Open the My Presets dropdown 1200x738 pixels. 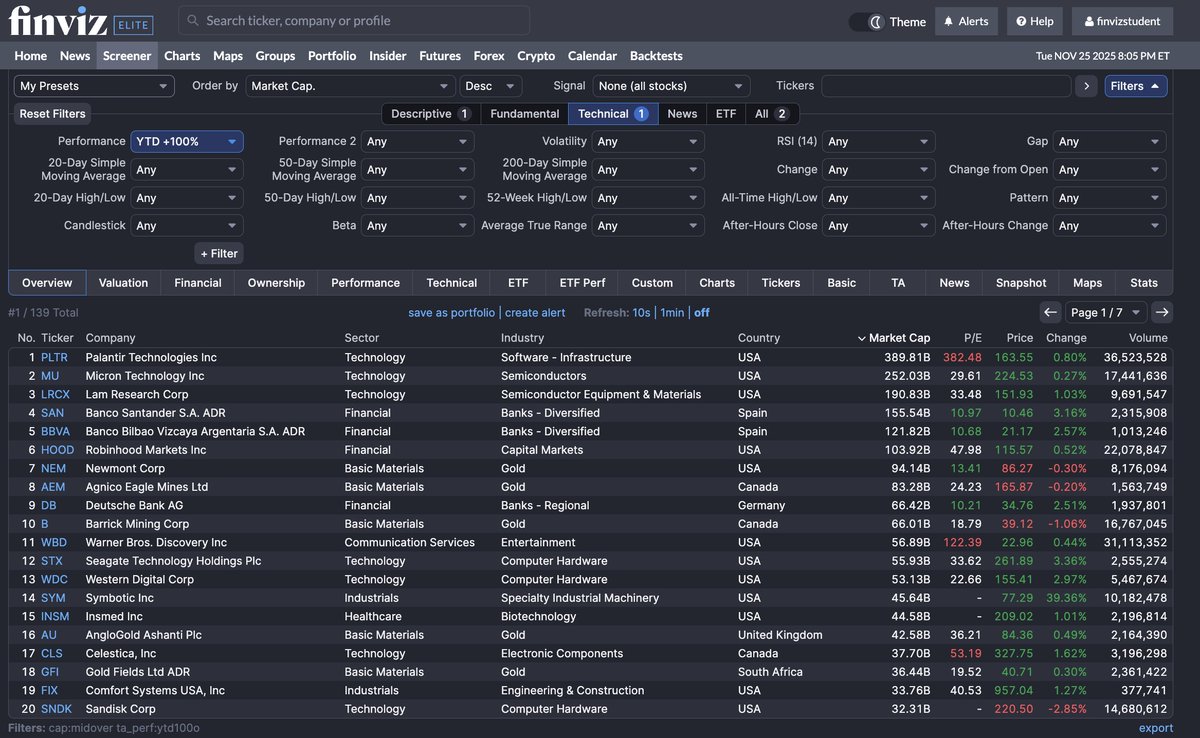tap(94, 86)
